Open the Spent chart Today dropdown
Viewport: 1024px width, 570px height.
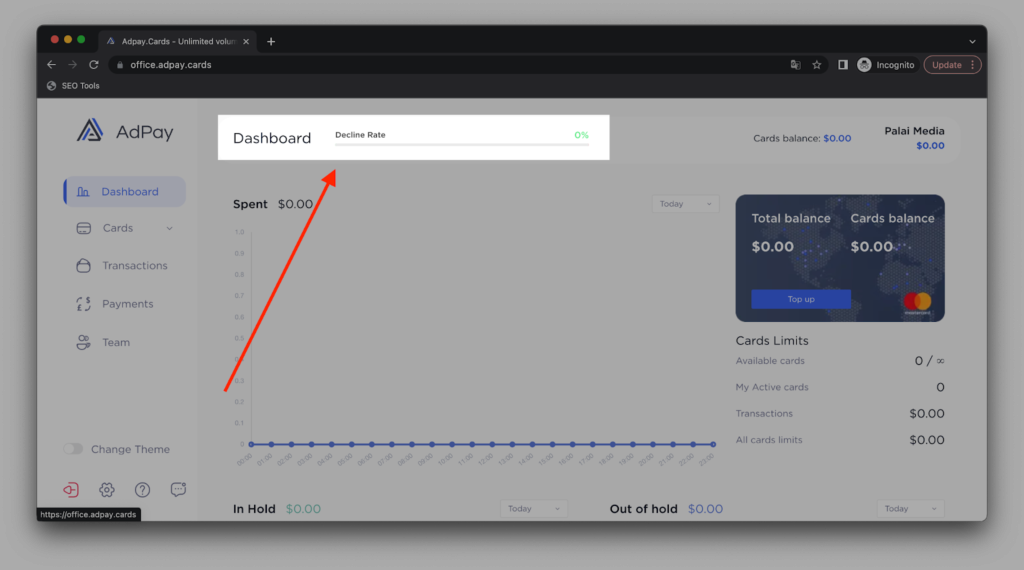(x=685, y=204)
